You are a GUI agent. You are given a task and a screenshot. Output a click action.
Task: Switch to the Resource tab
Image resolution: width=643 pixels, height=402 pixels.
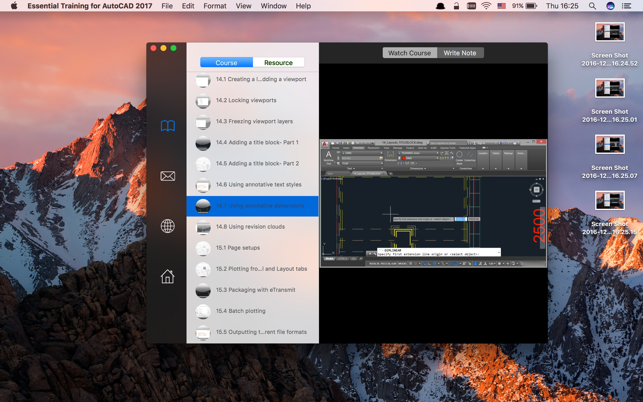point(278,63)
